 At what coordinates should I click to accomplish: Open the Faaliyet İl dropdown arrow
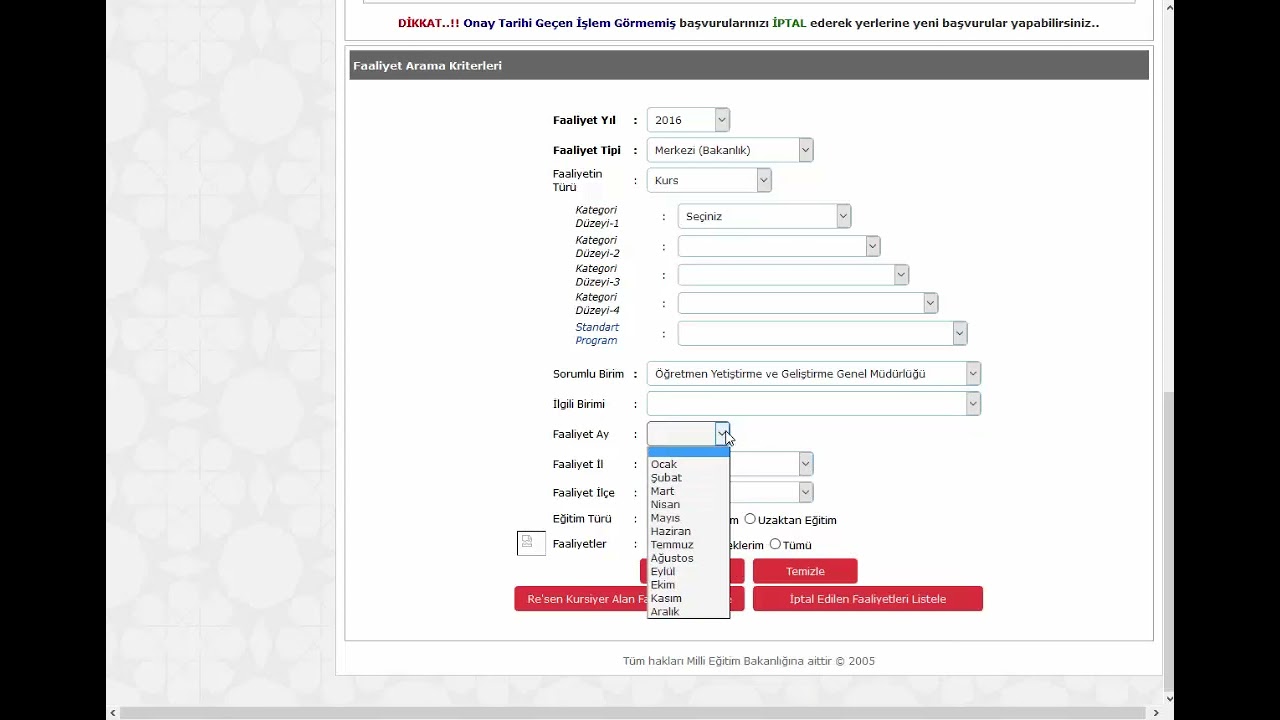point(805,463)
